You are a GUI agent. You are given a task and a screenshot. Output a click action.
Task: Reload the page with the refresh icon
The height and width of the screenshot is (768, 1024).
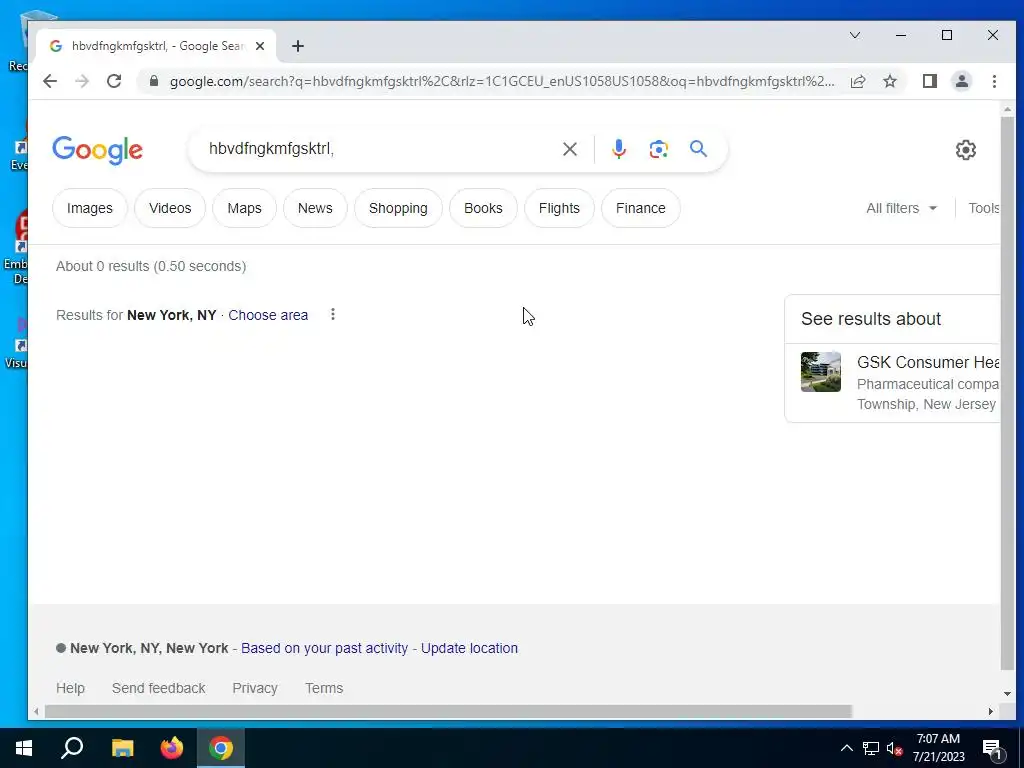[x=114, y=81]
